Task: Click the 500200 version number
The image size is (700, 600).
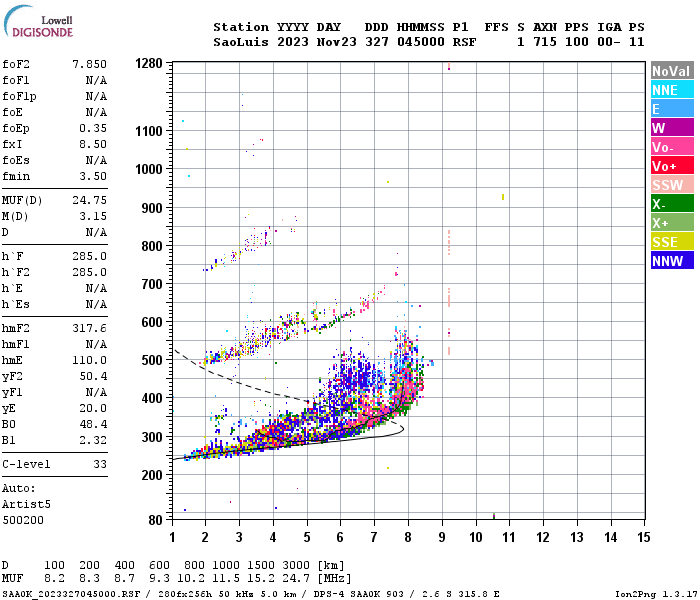Action: 23,521
